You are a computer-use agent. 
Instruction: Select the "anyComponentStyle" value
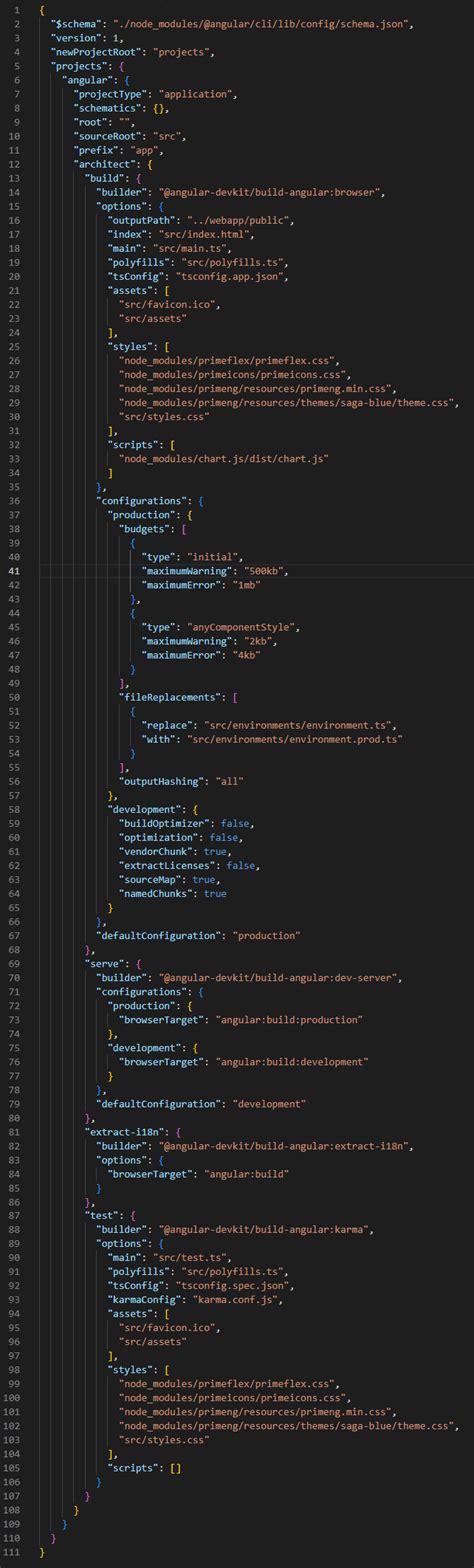(x=243, y=627)
